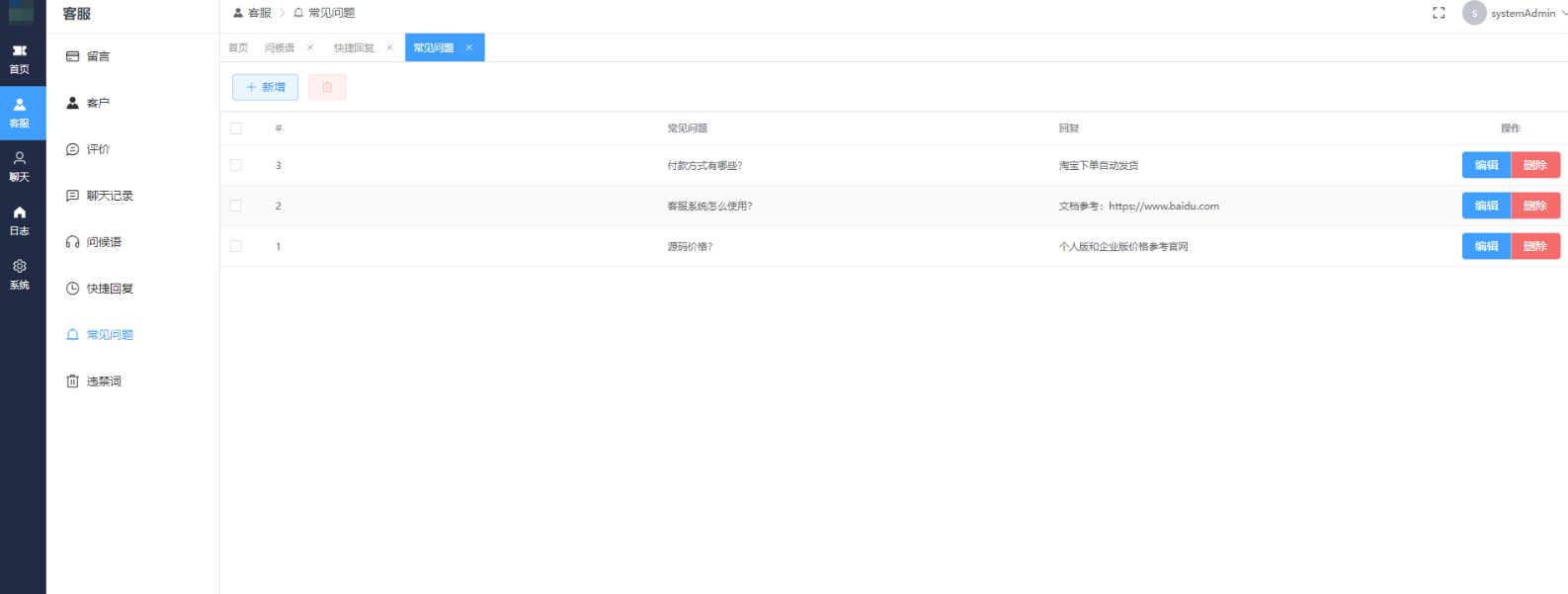
Task: Toggle fullscreen icon in top bar
Action: pyautogui.click(x=1439, y=13)
